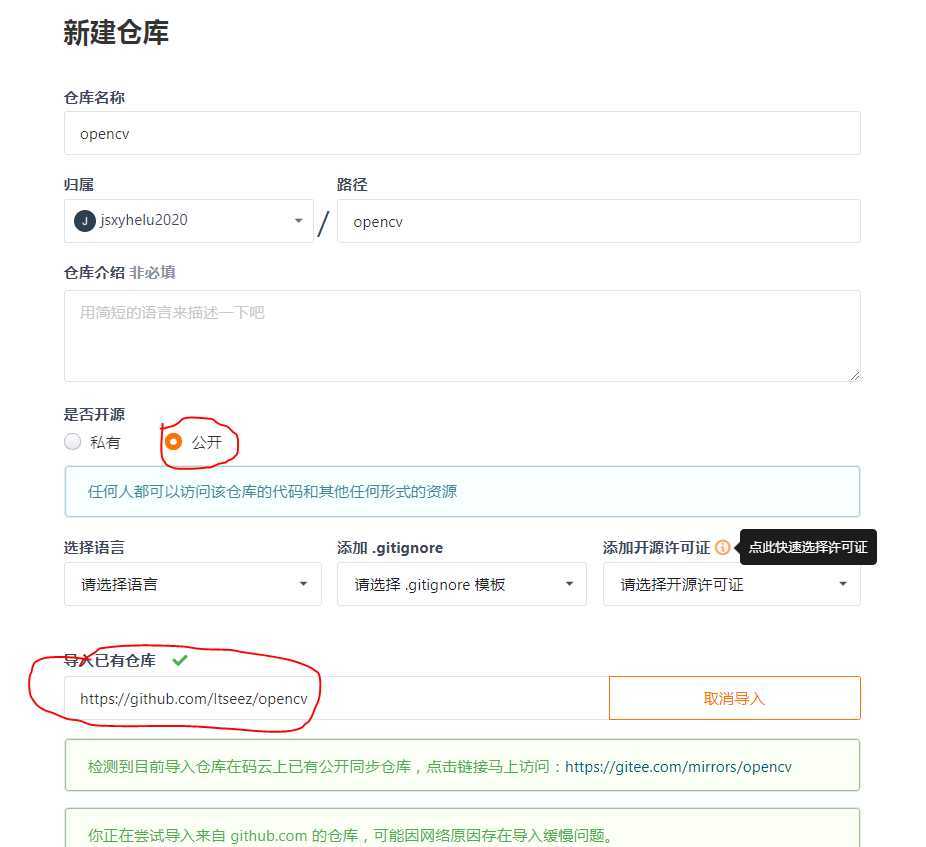Select the 私有 private radio button

pos(73,441)
